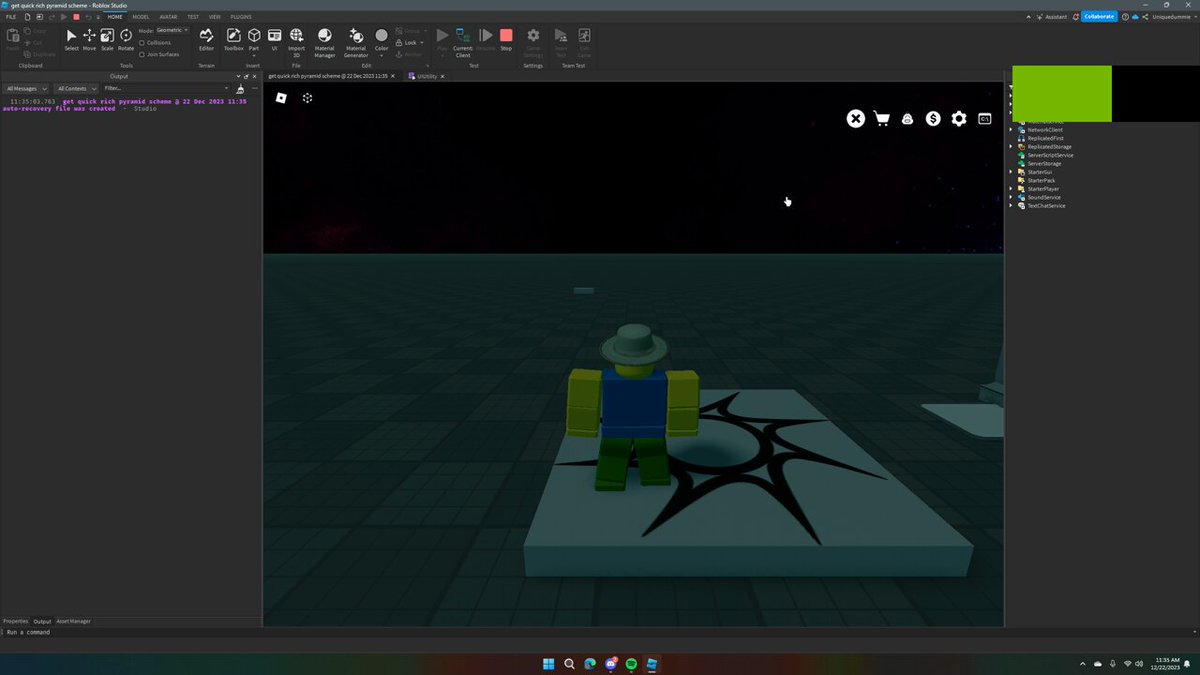This screenshot has height=675, width=1200.
Task: Select ReplicatedFirst in Explorer
Action: (1045, 138)
